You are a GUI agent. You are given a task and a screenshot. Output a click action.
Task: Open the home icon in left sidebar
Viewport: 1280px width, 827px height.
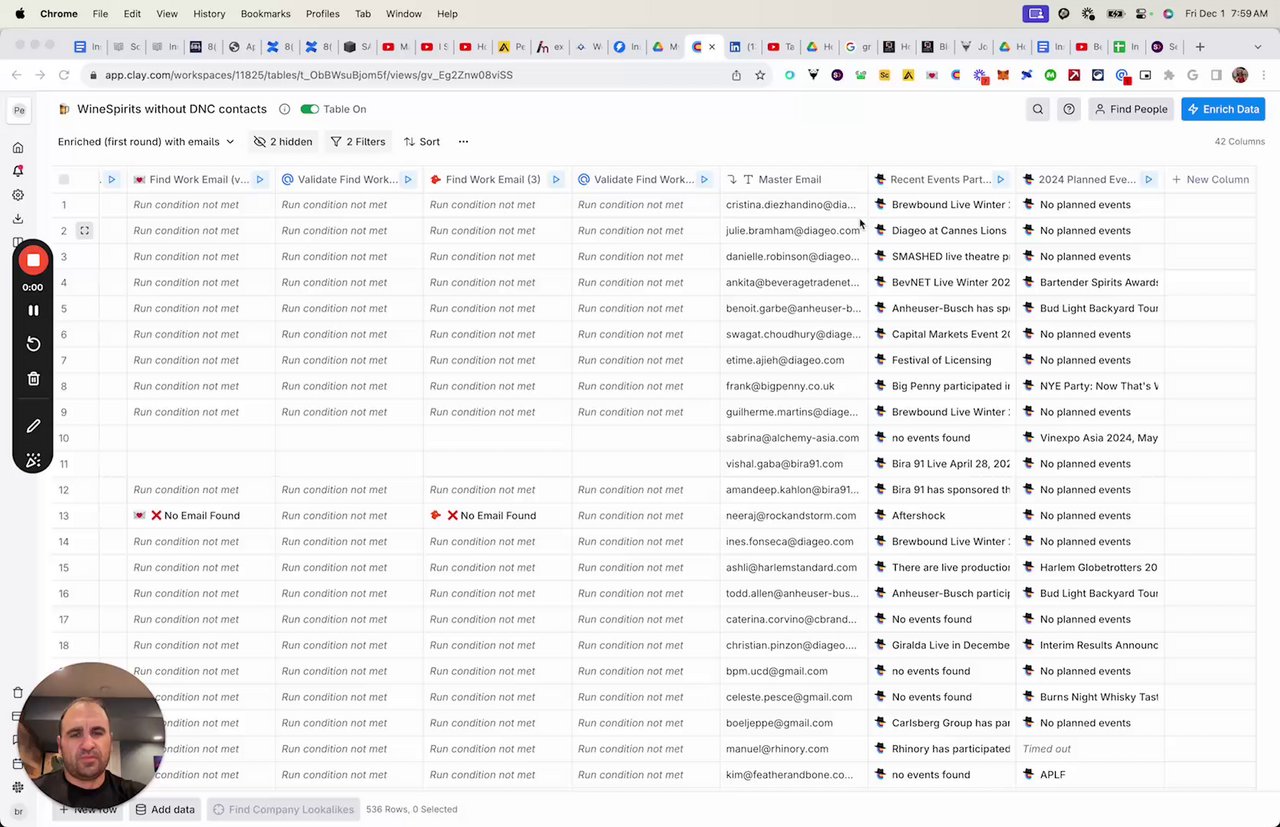(18, 148)
